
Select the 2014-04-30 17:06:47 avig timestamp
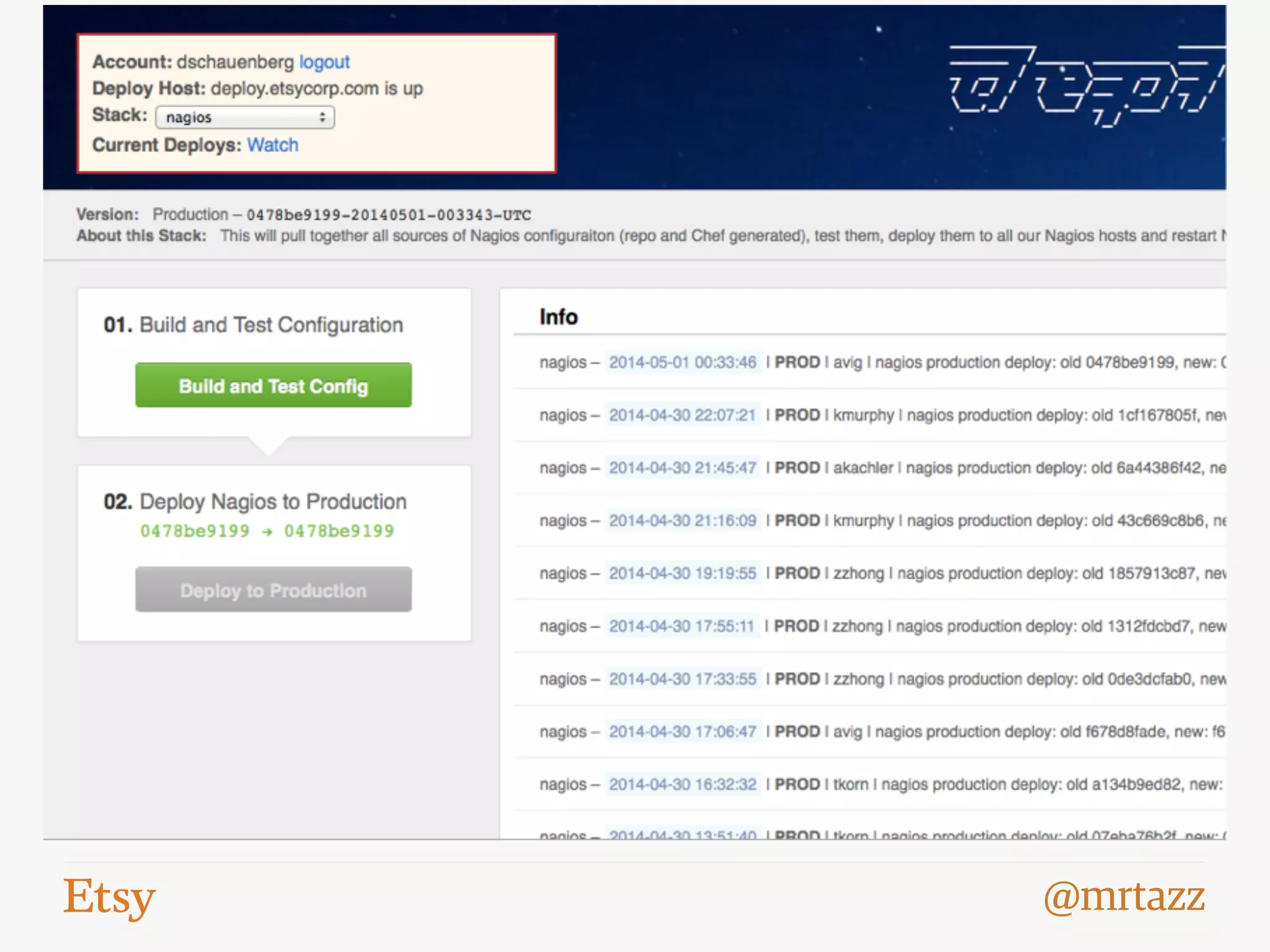pyautogui.click(x=682, y=731)
